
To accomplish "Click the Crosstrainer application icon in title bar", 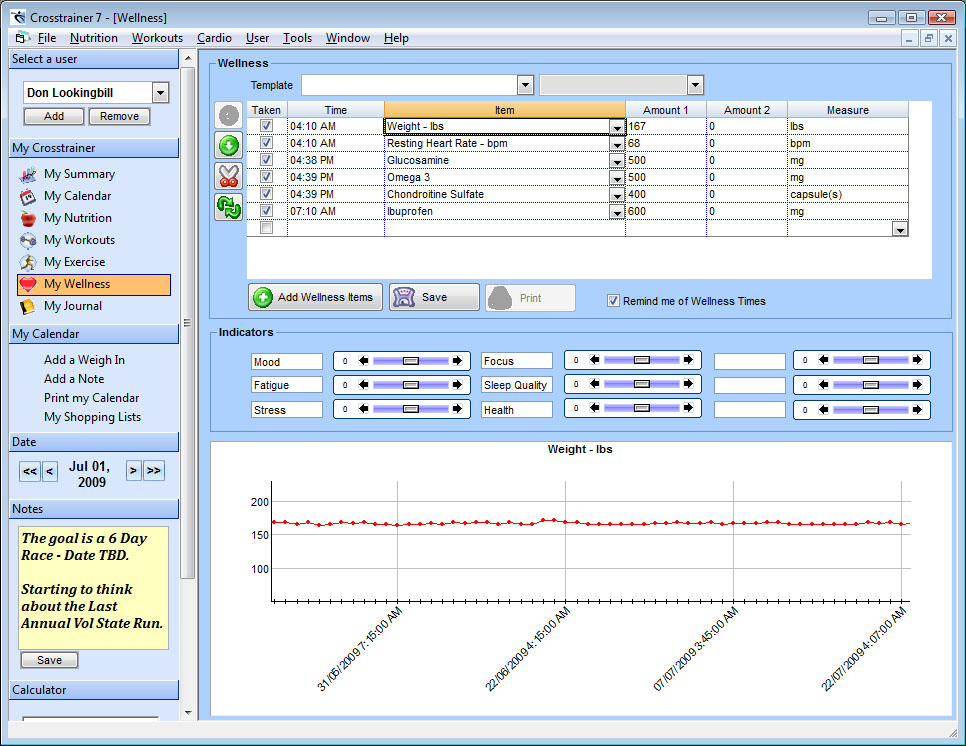I will [18, 17].
